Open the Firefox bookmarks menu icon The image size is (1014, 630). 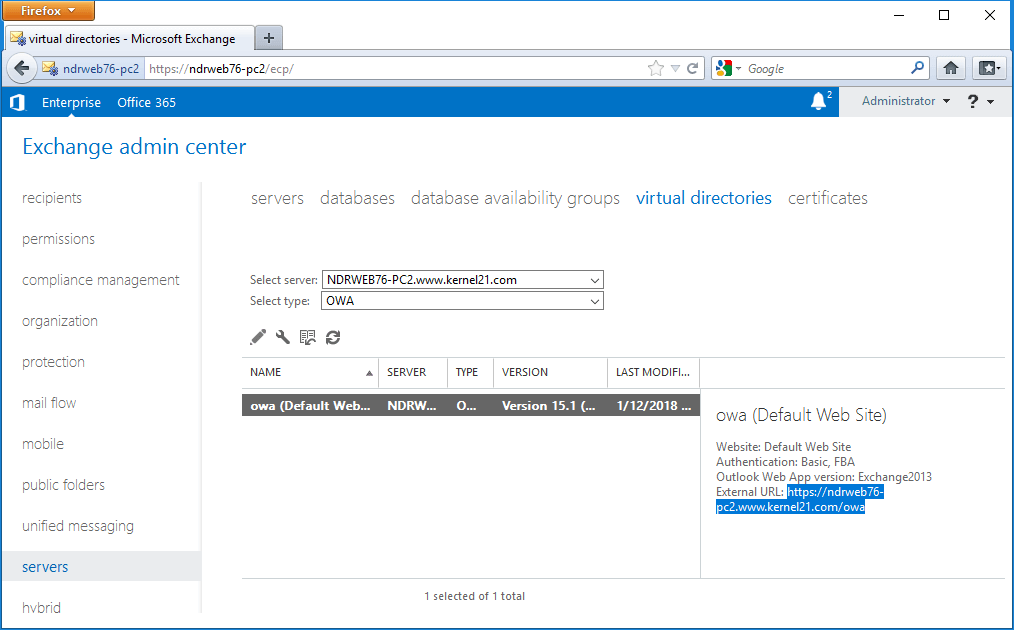click(989, 68)
